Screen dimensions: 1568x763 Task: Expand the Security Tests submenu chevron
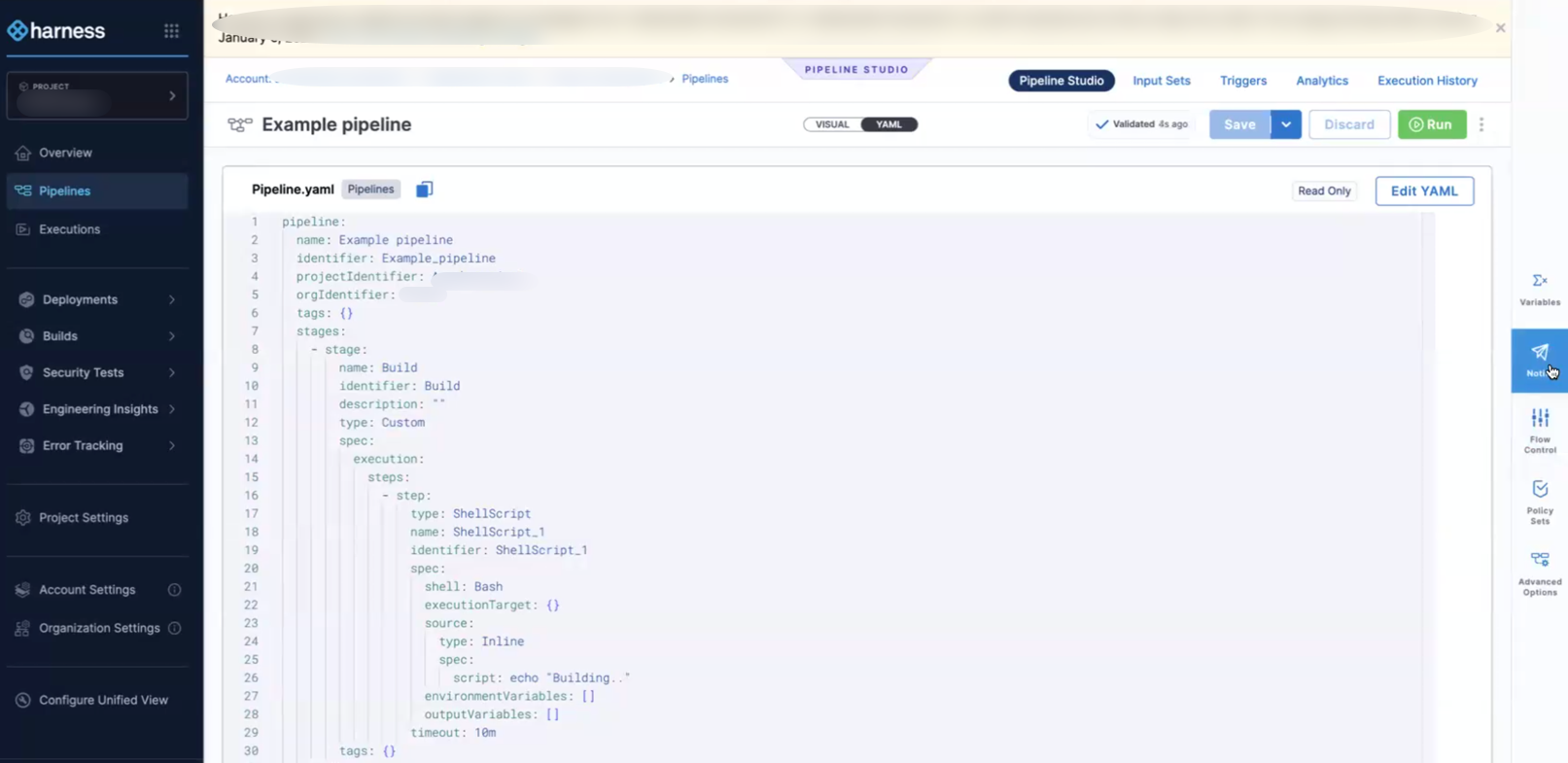click(x=172, y=372)
